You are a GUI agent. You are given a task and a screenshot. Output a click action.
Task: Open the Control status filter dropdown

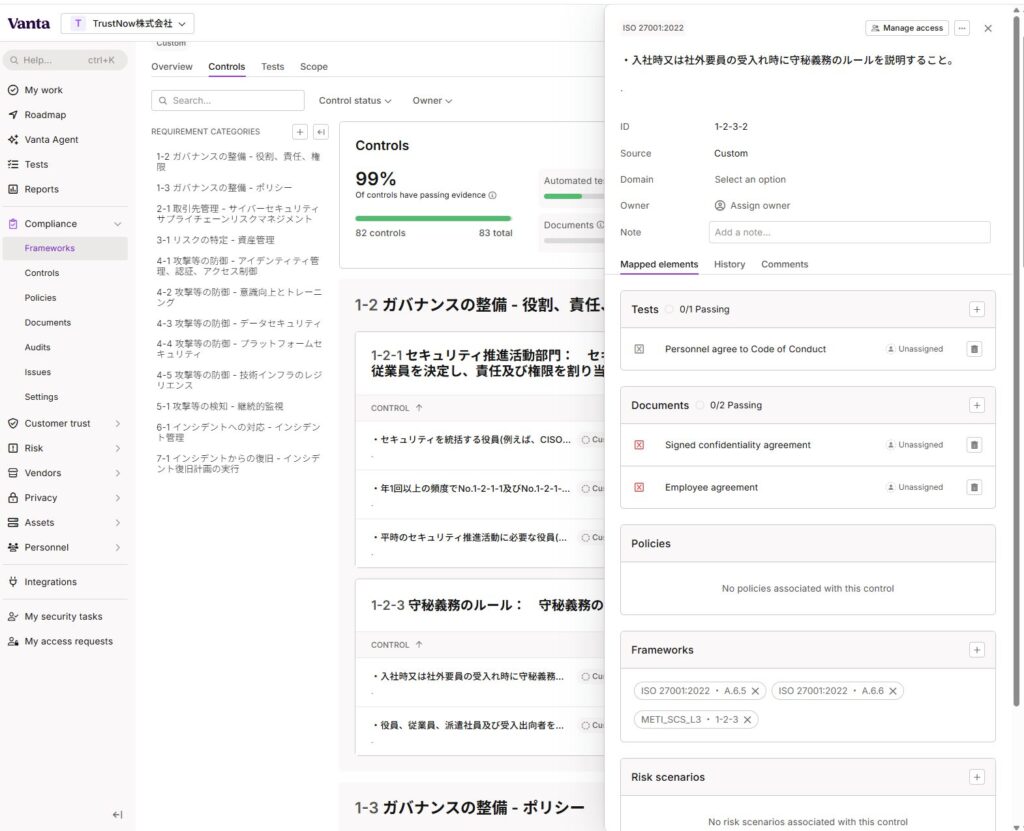[x=355, y=101]
